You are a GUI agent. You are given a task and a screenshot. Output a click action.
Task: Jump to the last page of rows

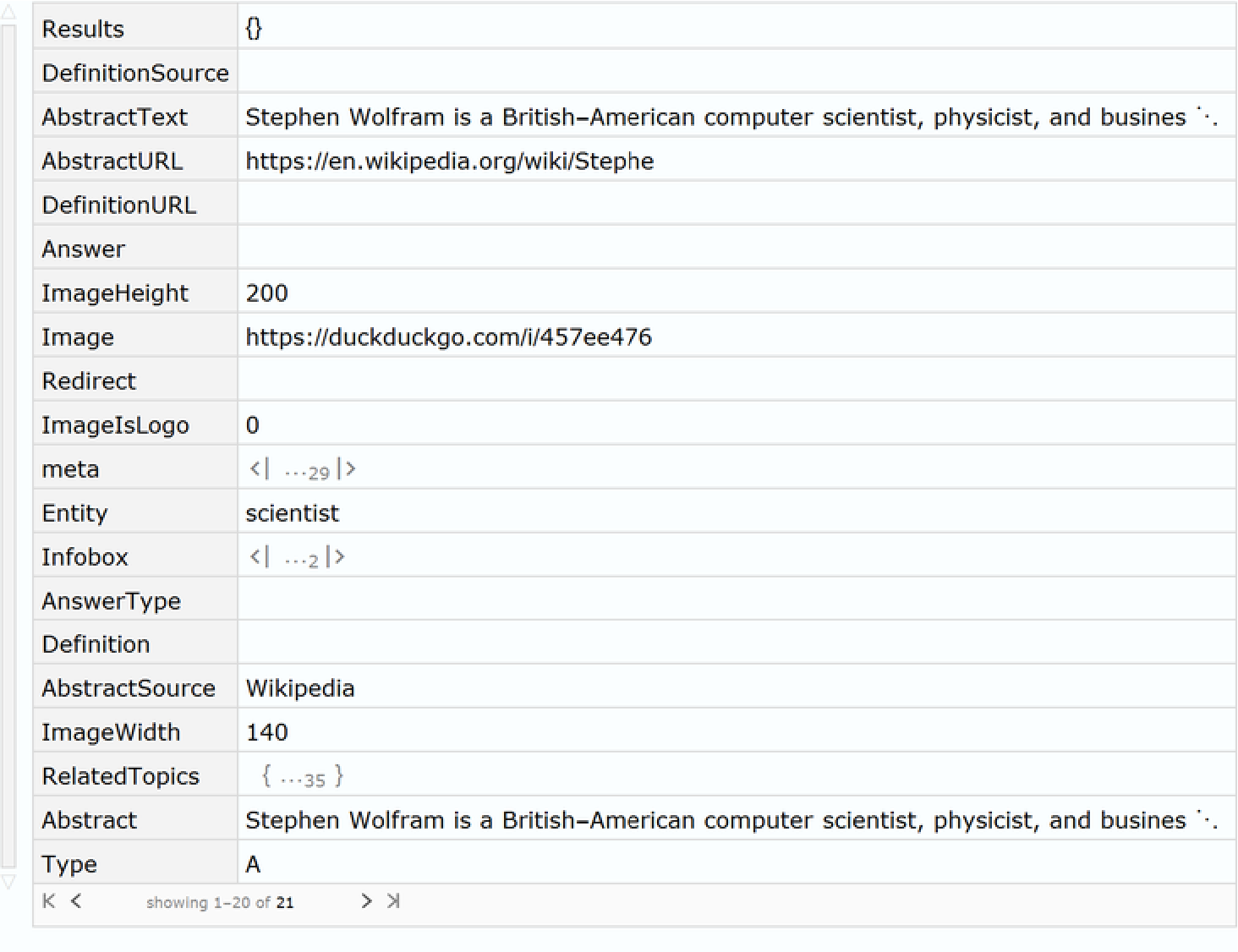393,901
